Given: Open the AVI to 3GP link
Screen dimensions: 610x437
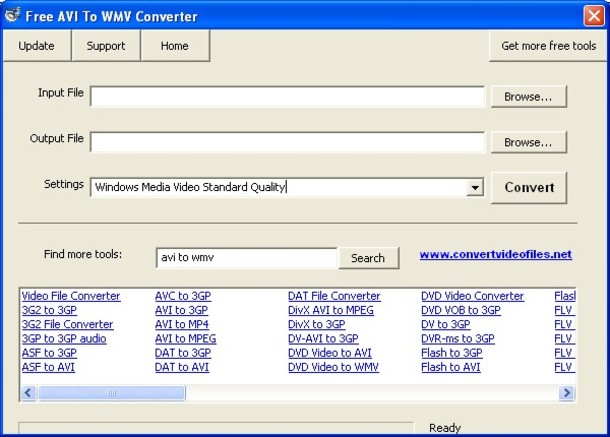Looking at the screenshot, I should click(181, 310).
